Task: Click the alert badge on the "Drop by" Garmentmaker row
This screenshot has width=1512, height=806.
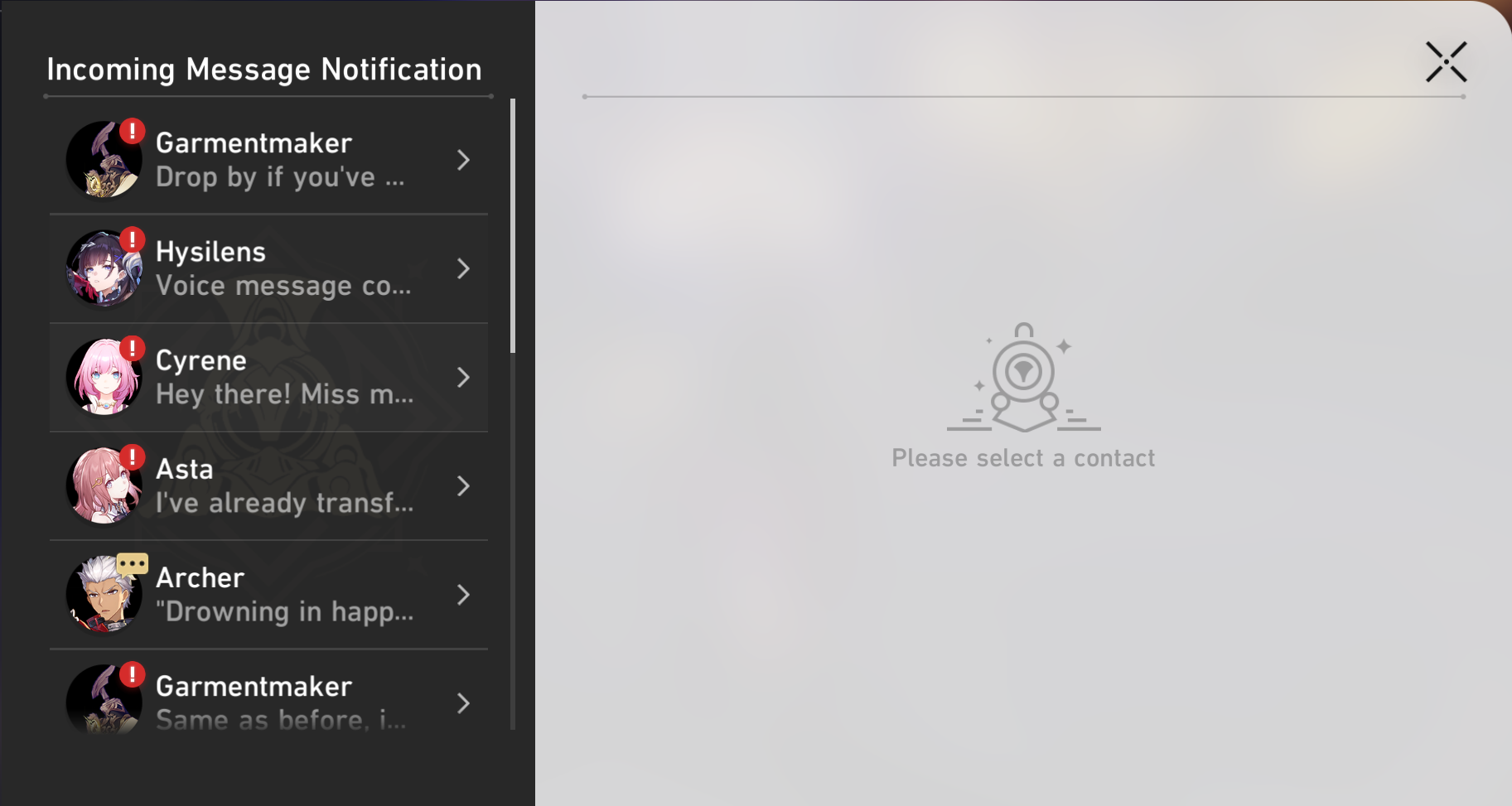Action: 133,131
